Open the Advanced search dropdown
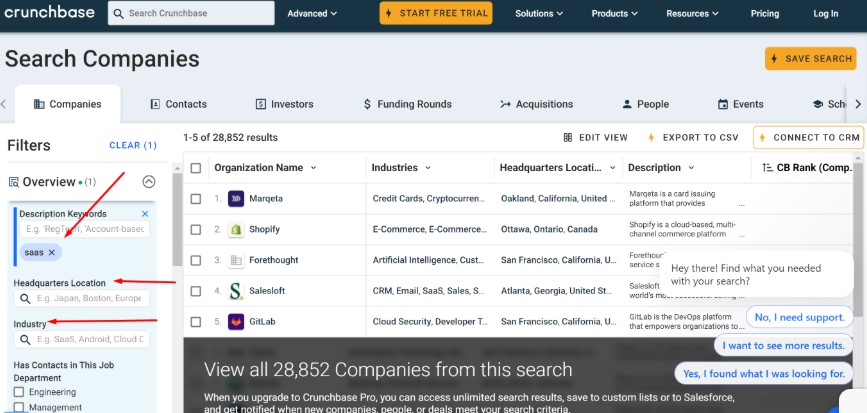 pos(312,14)
